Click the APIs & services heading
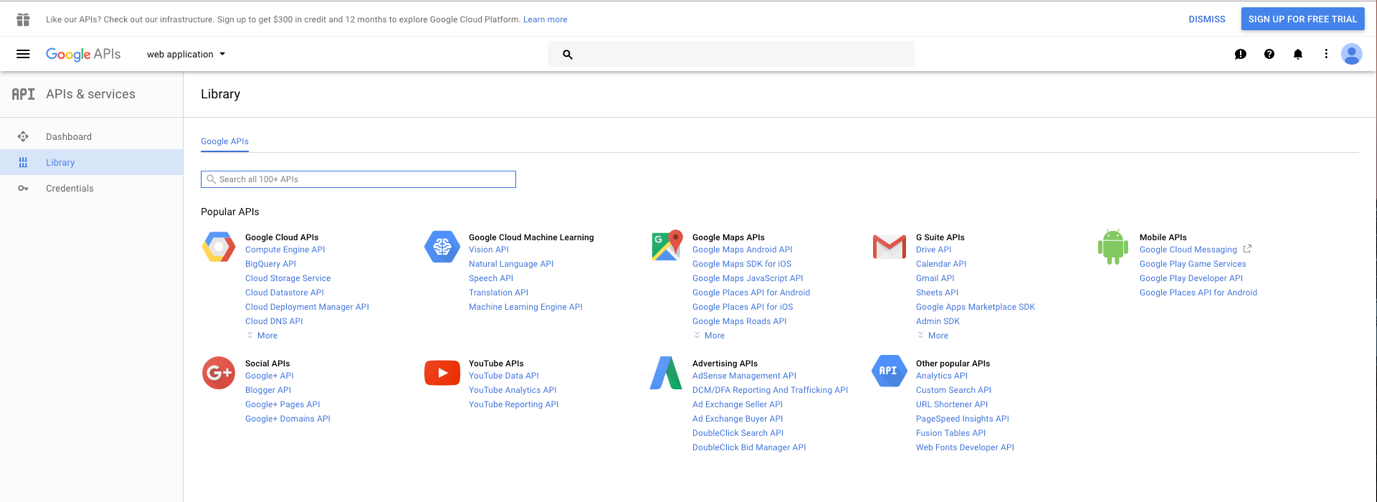This screenshot has height=502, width=1377. tap(91, 94)
